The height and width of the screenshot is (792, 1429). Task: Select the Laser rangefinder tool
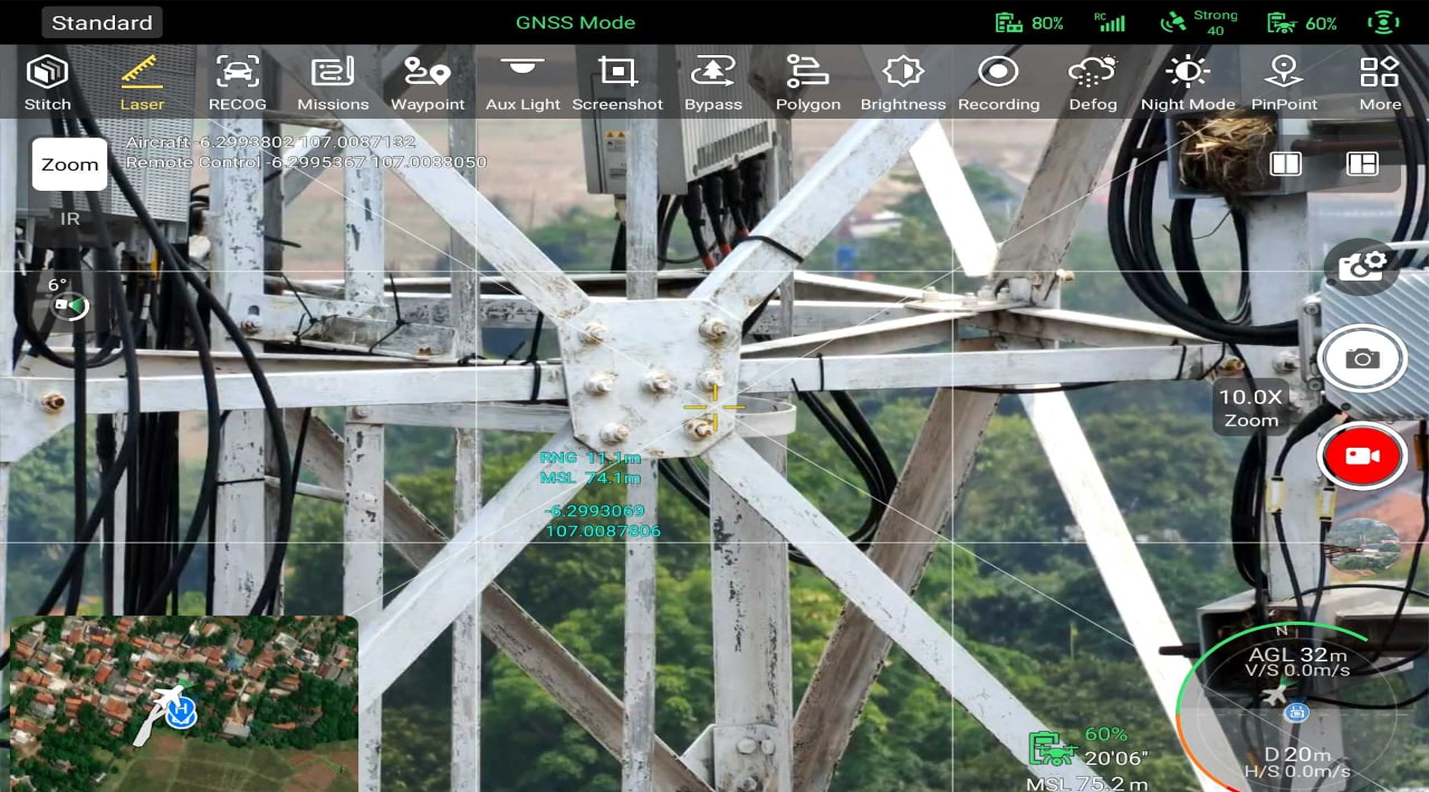142,82
